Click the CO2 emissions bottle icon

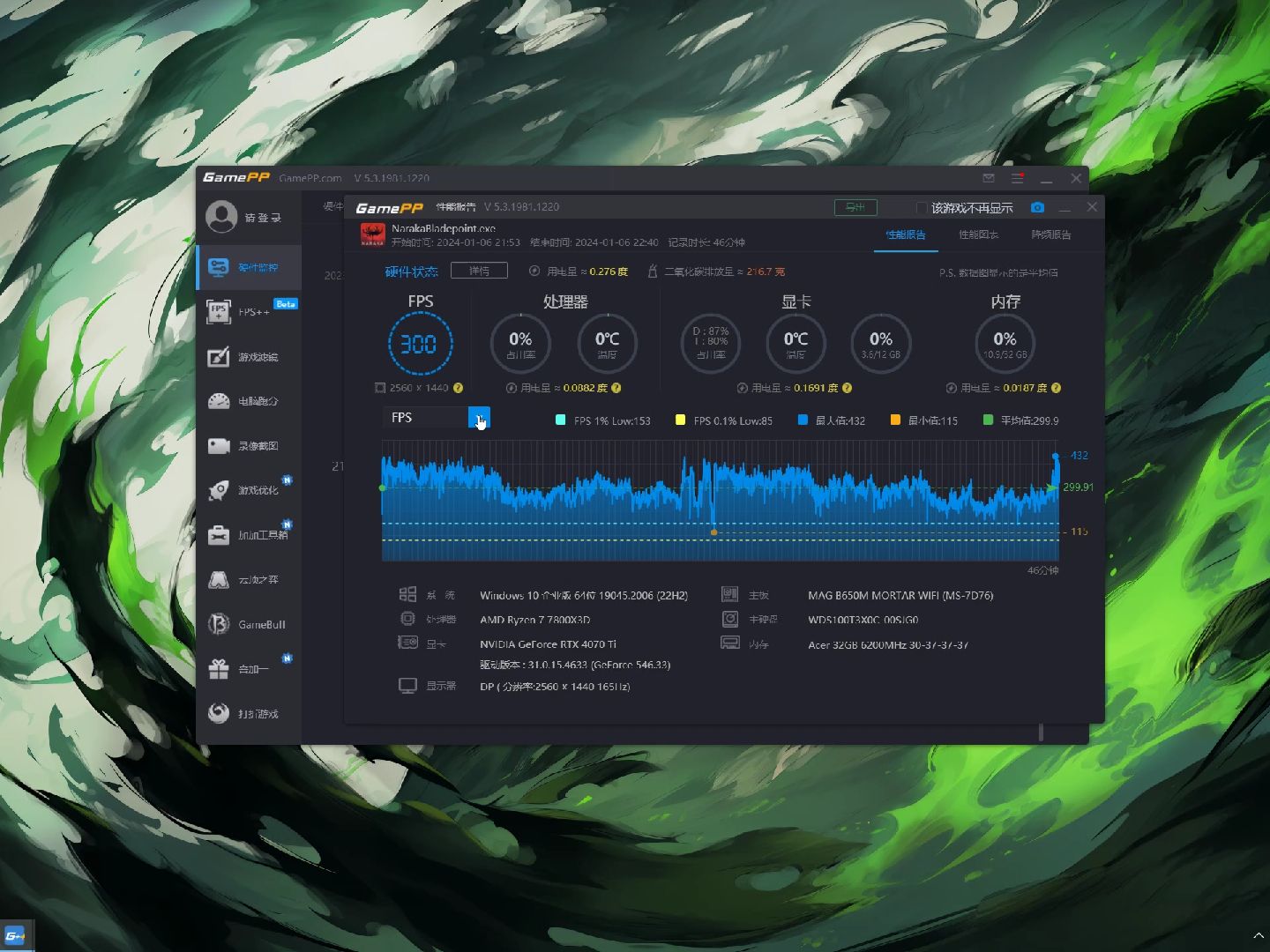click(653, 271)
